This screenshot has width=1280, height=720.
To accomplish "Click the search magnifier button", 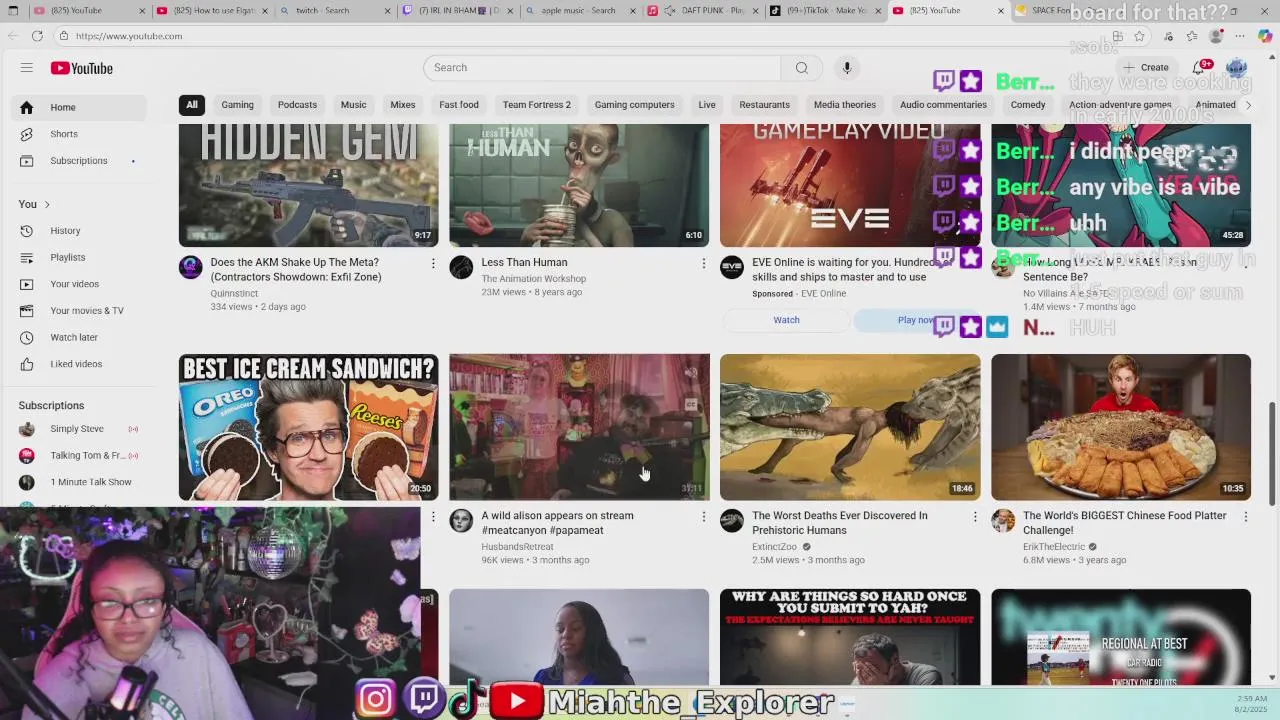I will tap(801, 67).
